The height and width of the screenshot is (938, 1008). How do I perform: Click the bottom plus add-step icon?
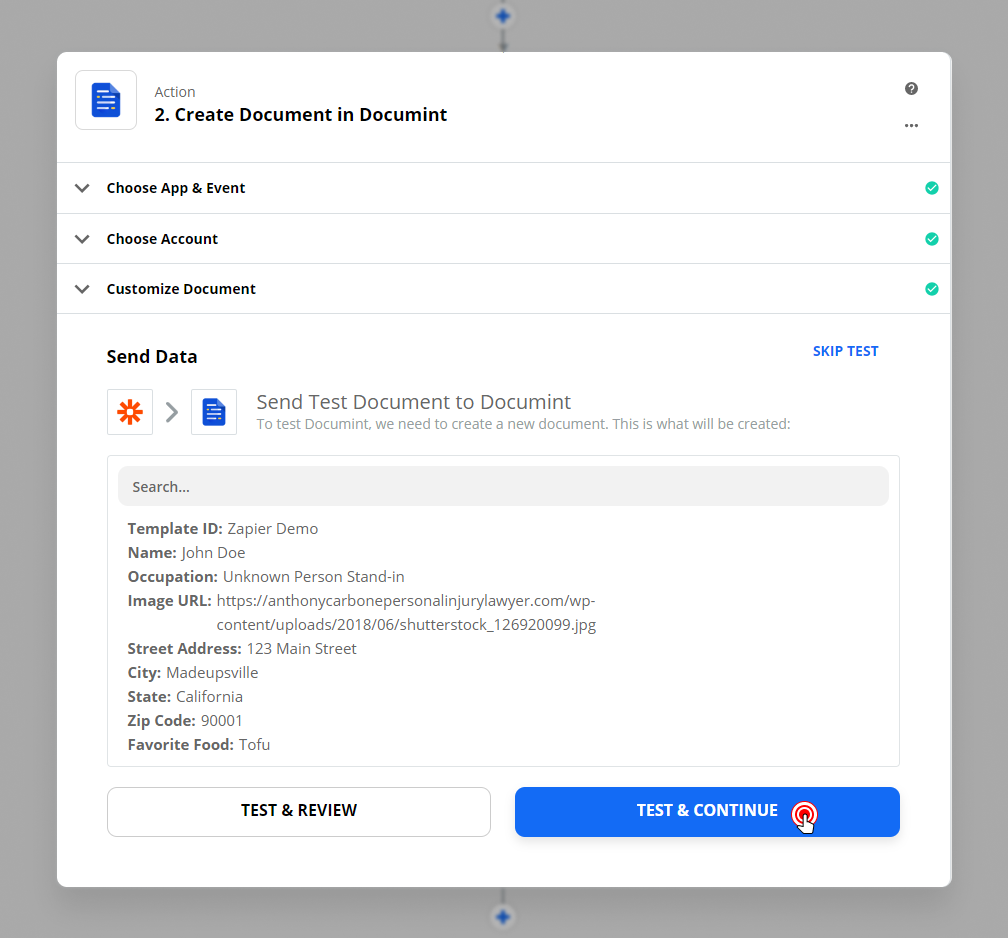click(x=503, y=916)
